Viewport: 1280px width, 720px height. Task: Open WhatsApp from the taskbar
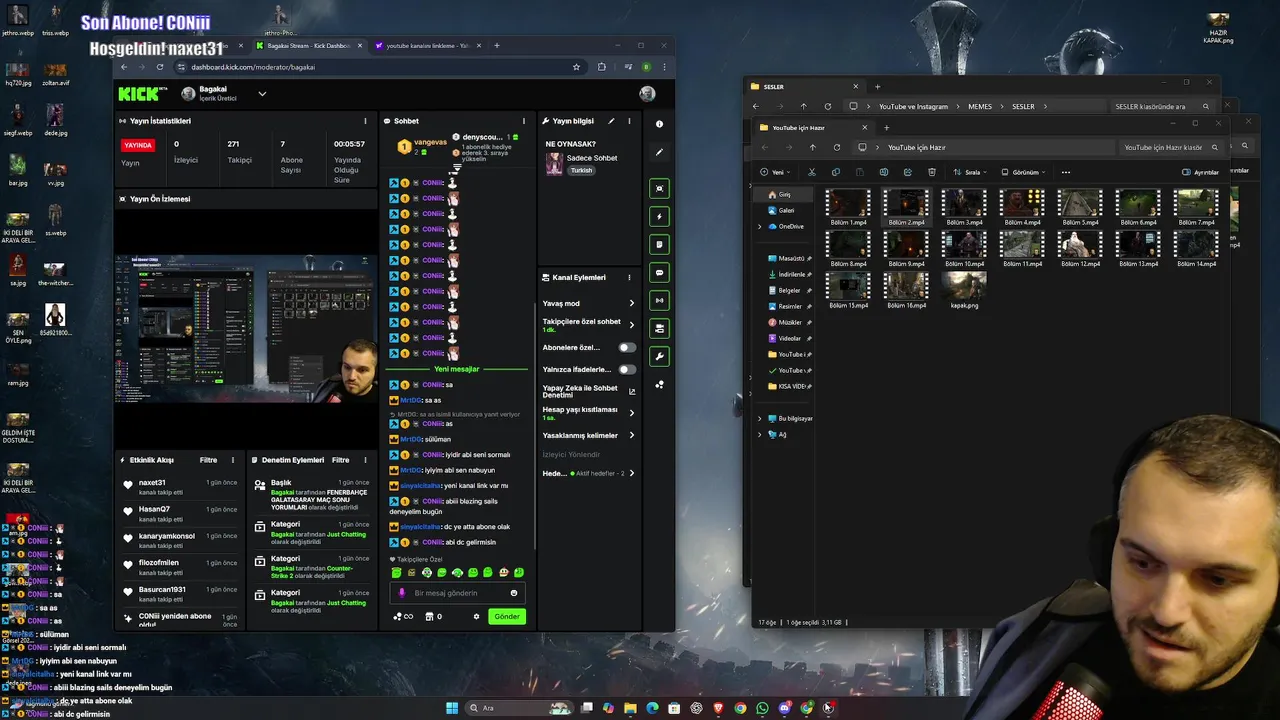(762, 708)
